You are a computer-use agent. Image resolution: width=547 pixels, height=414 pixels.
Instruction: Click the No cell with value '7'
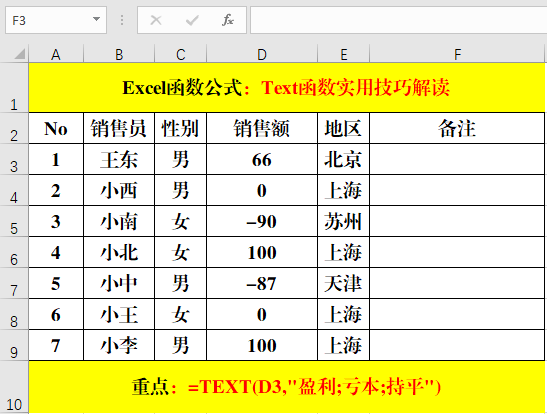click(56, 345)
